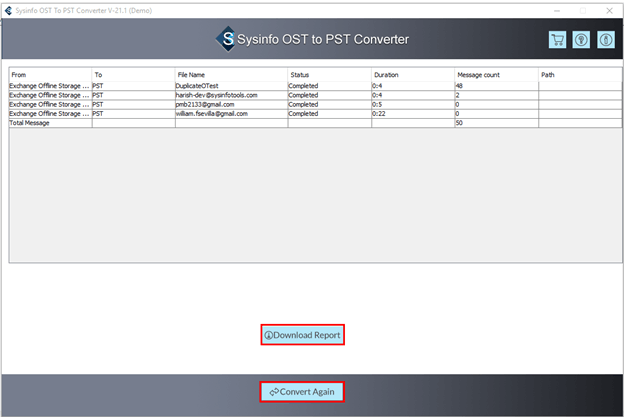The width and height of the screenshot is (624, 420).
Task: Select the william.fsevilla@gmail.com cell
Action: [231, 113]
